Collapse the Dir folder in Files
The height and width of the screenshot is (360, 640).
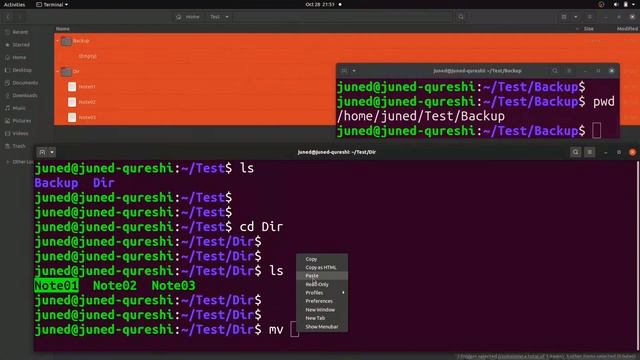click(58, 71)
